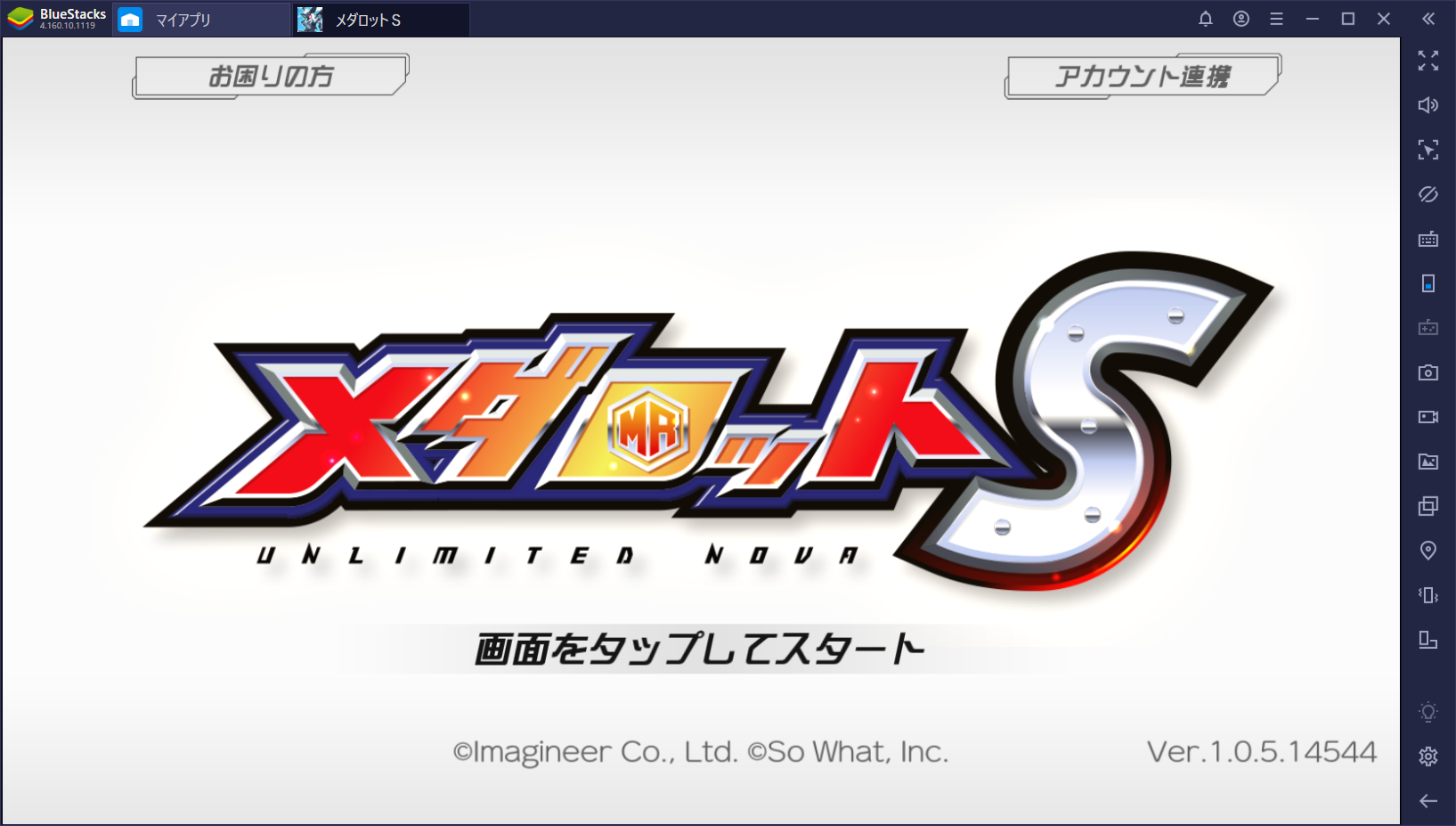Open the multi-instance manager icon

click(1428, 506)
